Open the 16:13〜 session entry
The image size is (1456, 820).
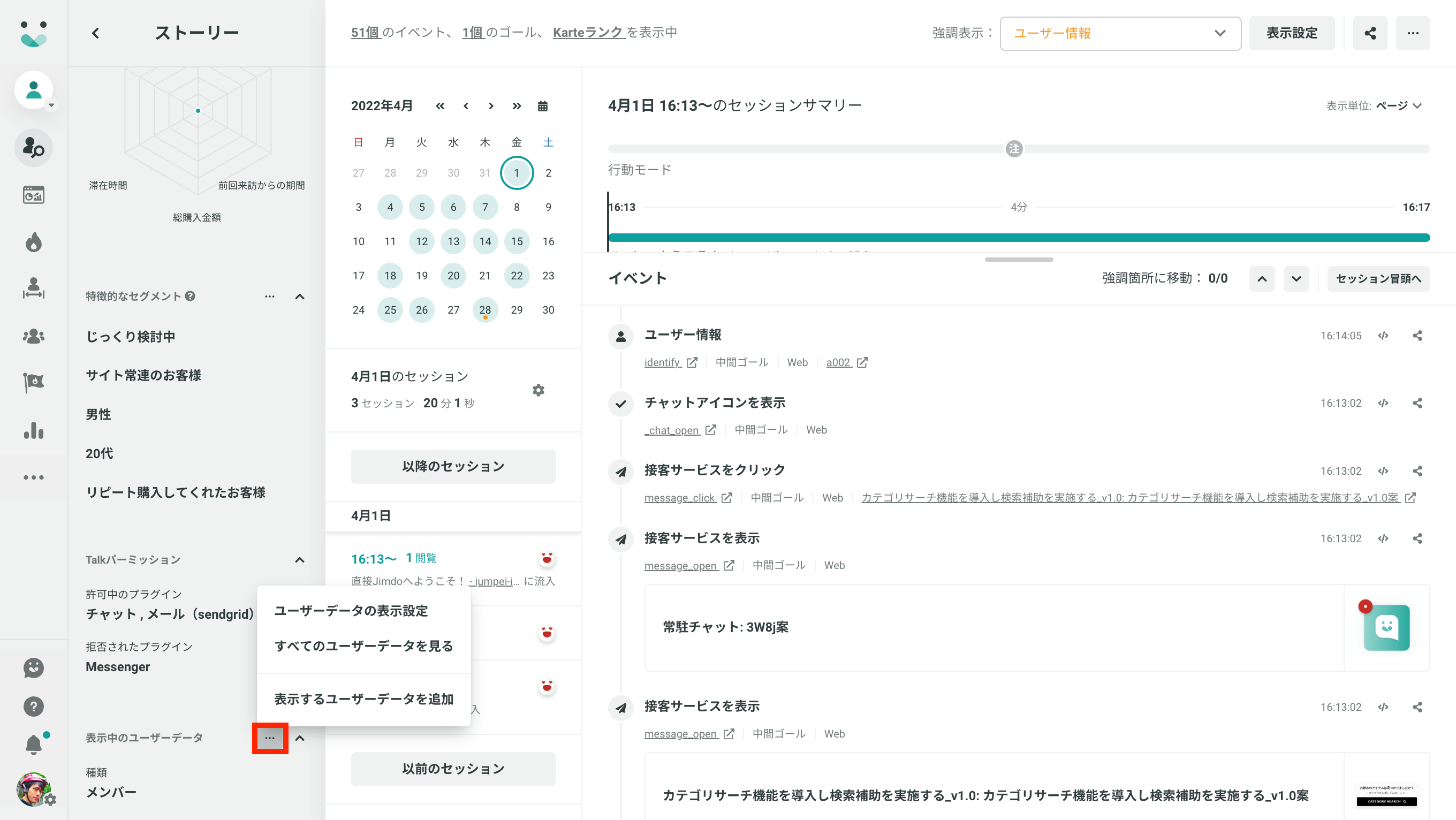point(453,569)
